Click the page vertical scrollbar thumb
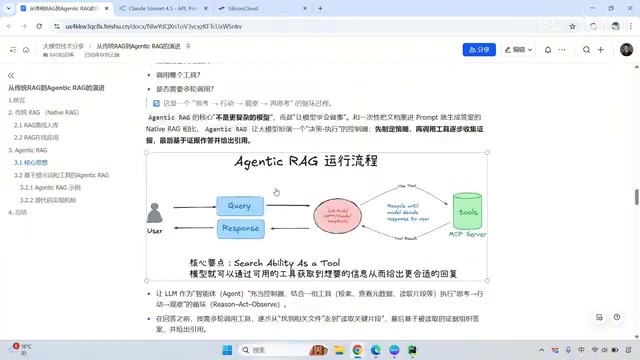The height and width of the screenshot is (360, 640). (x=636, y=197)
